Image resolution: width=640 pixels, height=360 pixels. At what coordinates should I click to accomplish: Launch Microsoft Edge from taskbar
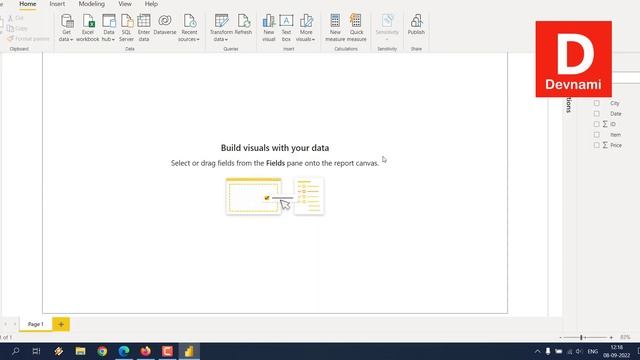(x=124, y=351)
